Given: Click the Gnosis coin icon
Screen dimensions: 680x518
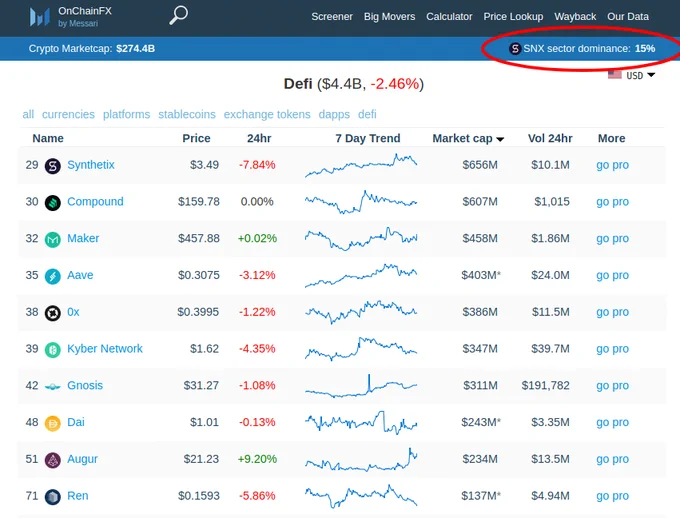Looking at the screenshot, I should (53, 386).
